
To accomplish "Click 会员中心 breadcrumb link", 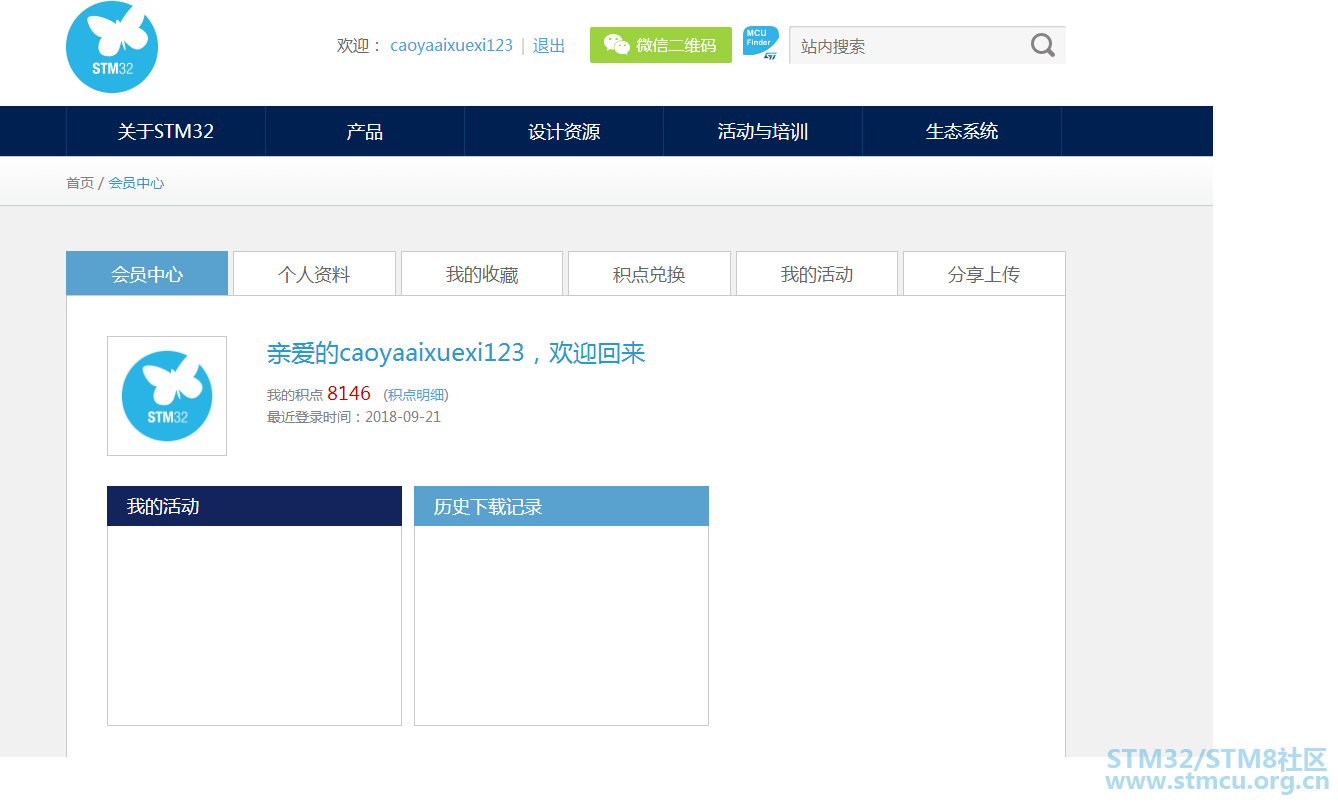I will [136, 183].
